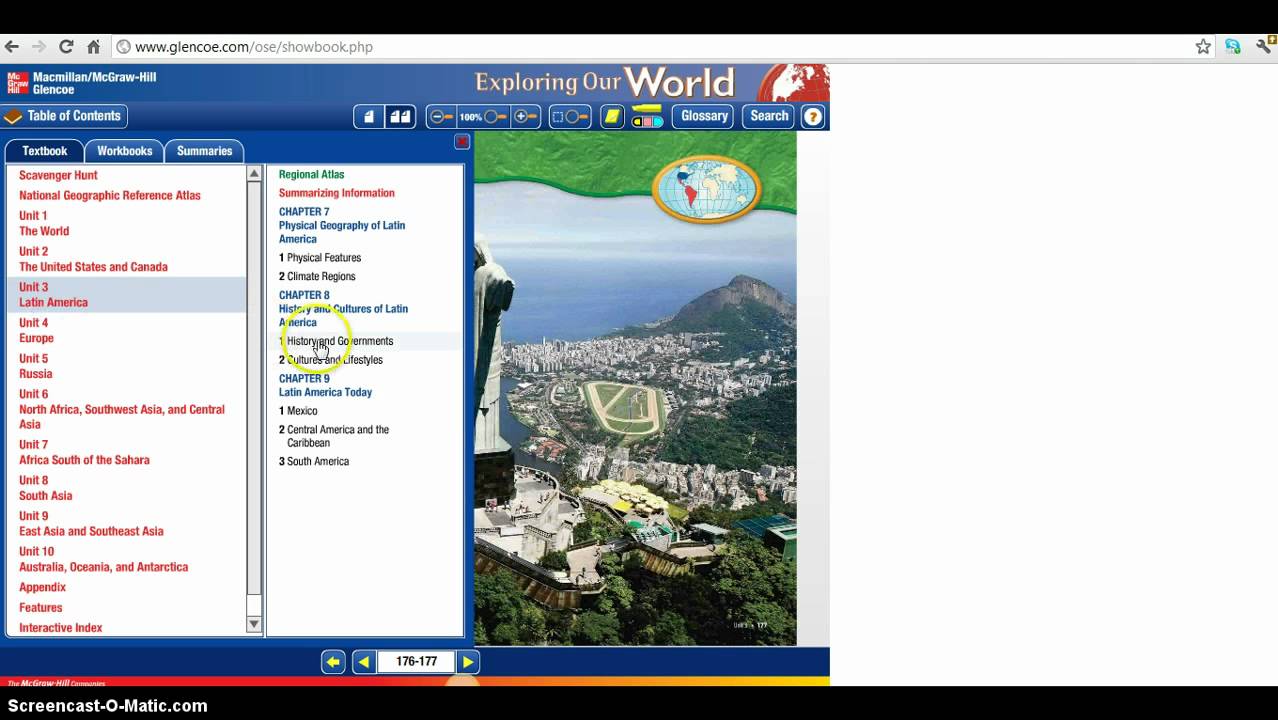Open the yellow sticky note tool
Viewport: 1278px width, 720px height.
point(612,116)
